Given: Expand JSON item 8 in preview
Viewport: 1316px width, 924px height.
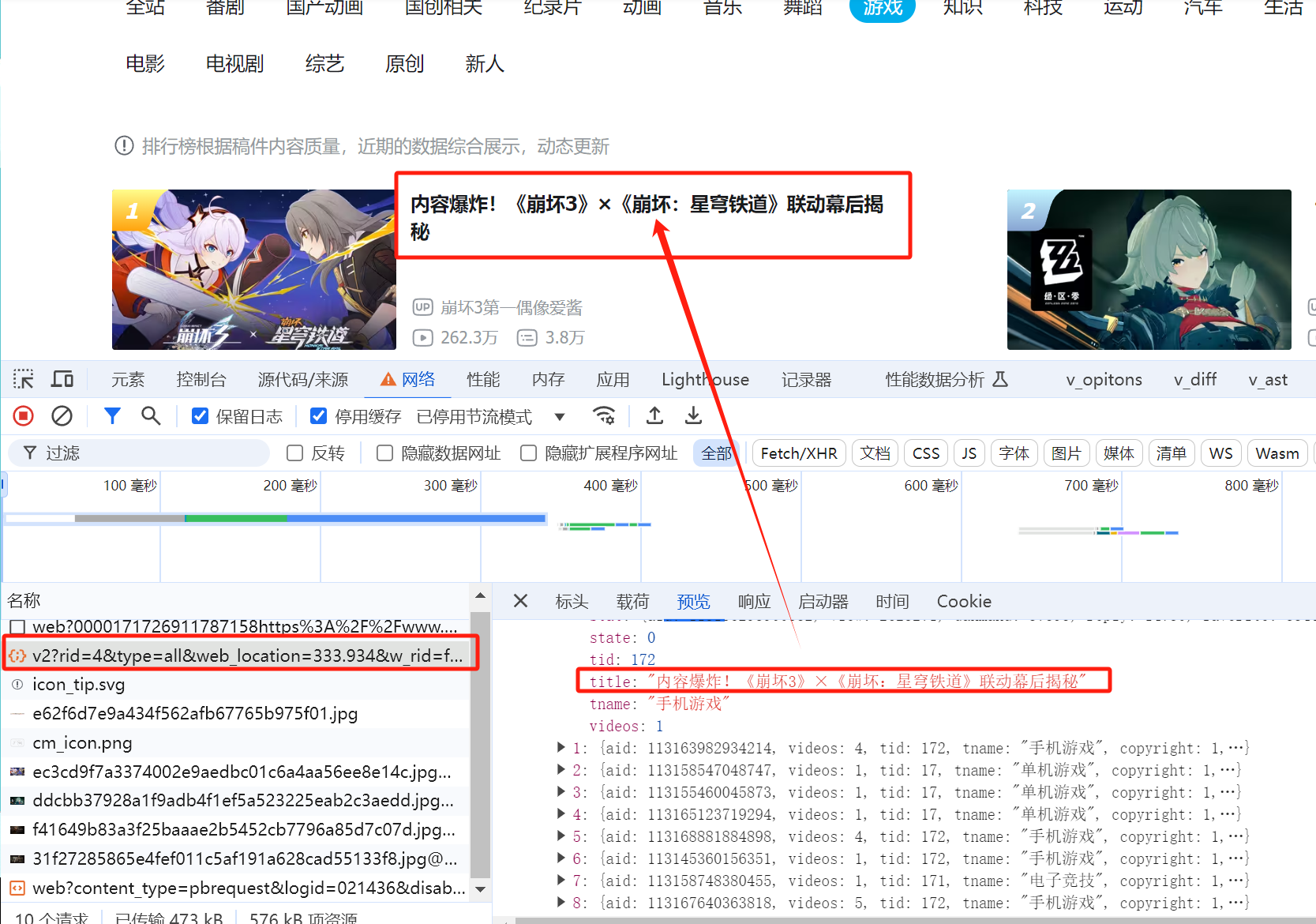Looking at the screenshot, I should coord(561,902).
